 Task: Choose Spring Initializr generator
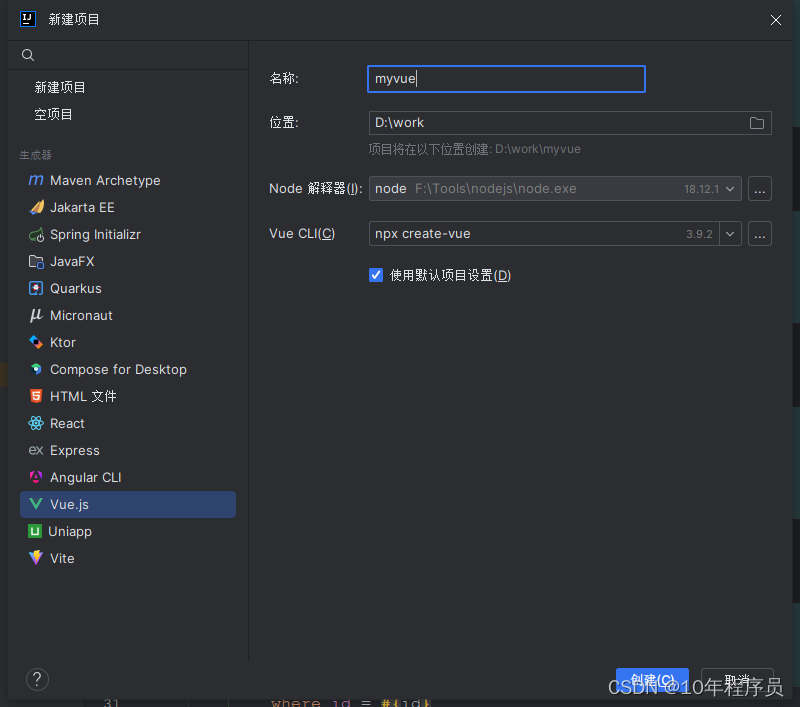pos(128,235)
